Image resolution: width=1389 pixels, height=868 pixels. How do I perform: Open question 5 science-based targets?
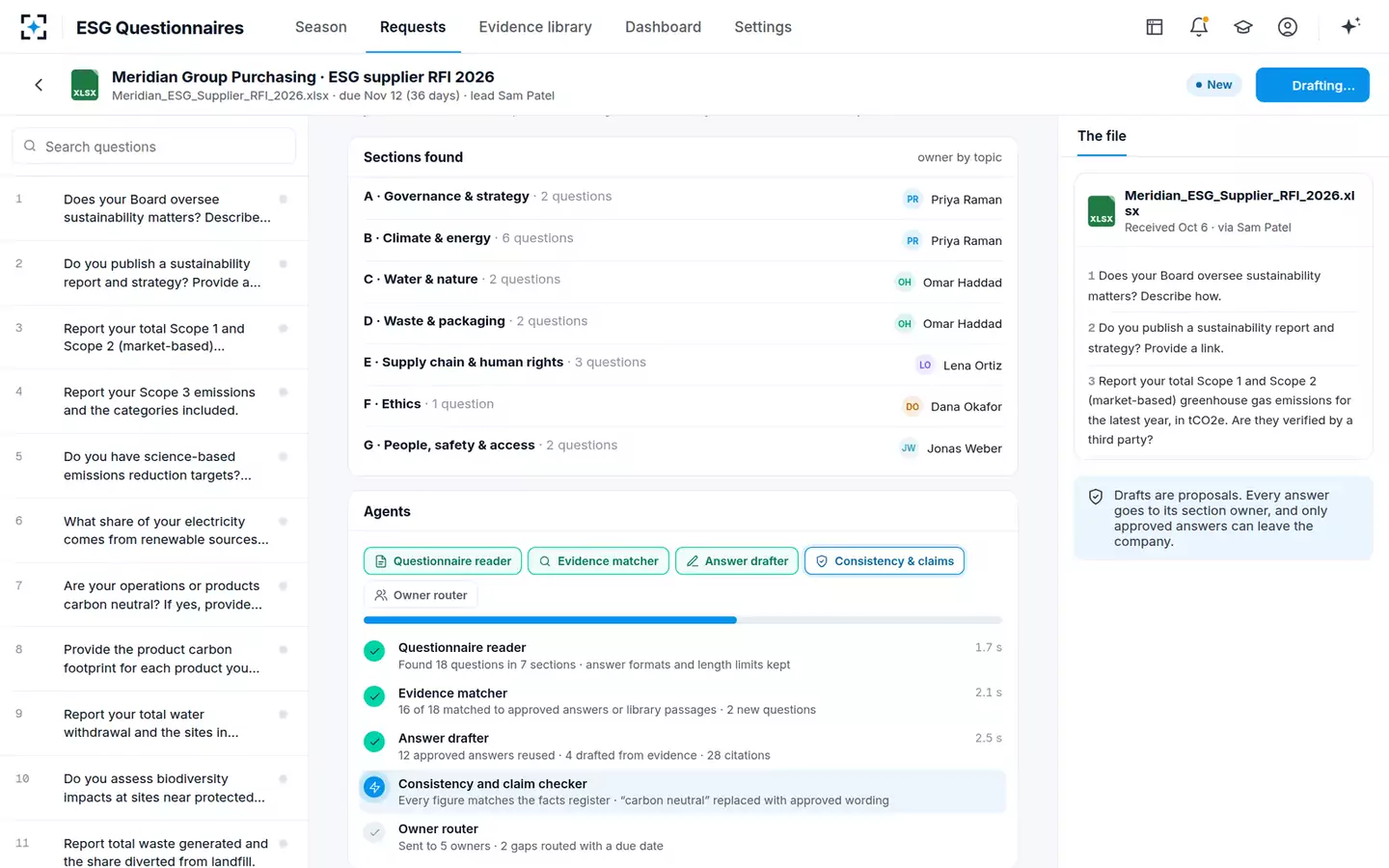click(154, 466)
